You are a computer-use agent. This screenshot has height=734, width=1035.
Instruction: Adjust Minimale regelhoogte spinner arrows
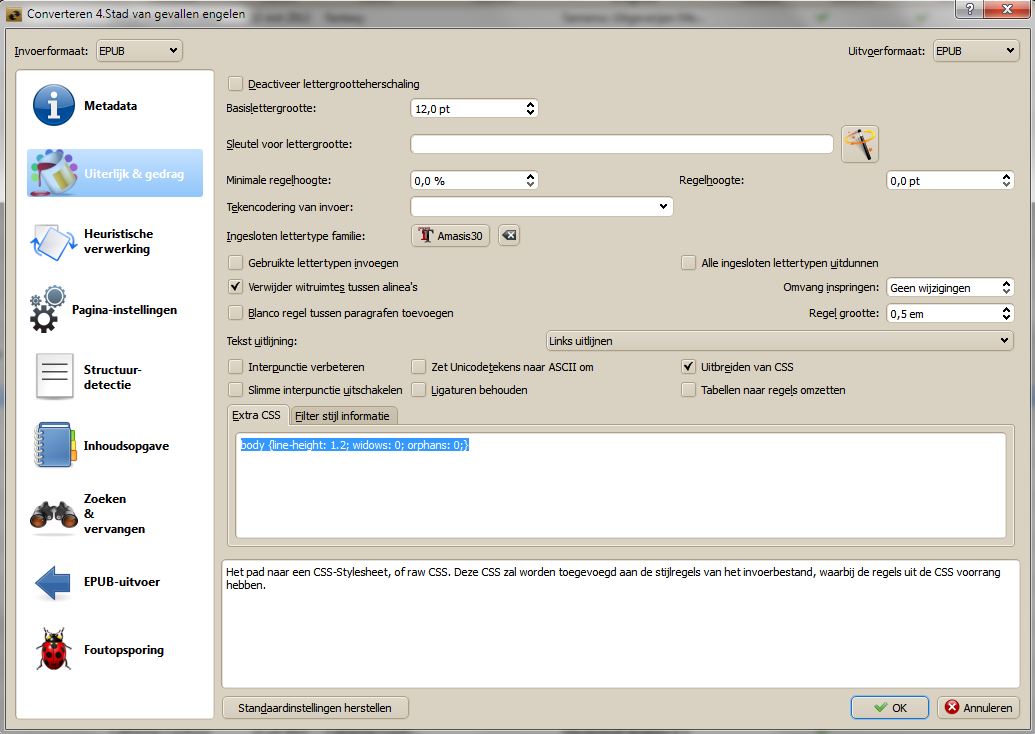point(530,180)
